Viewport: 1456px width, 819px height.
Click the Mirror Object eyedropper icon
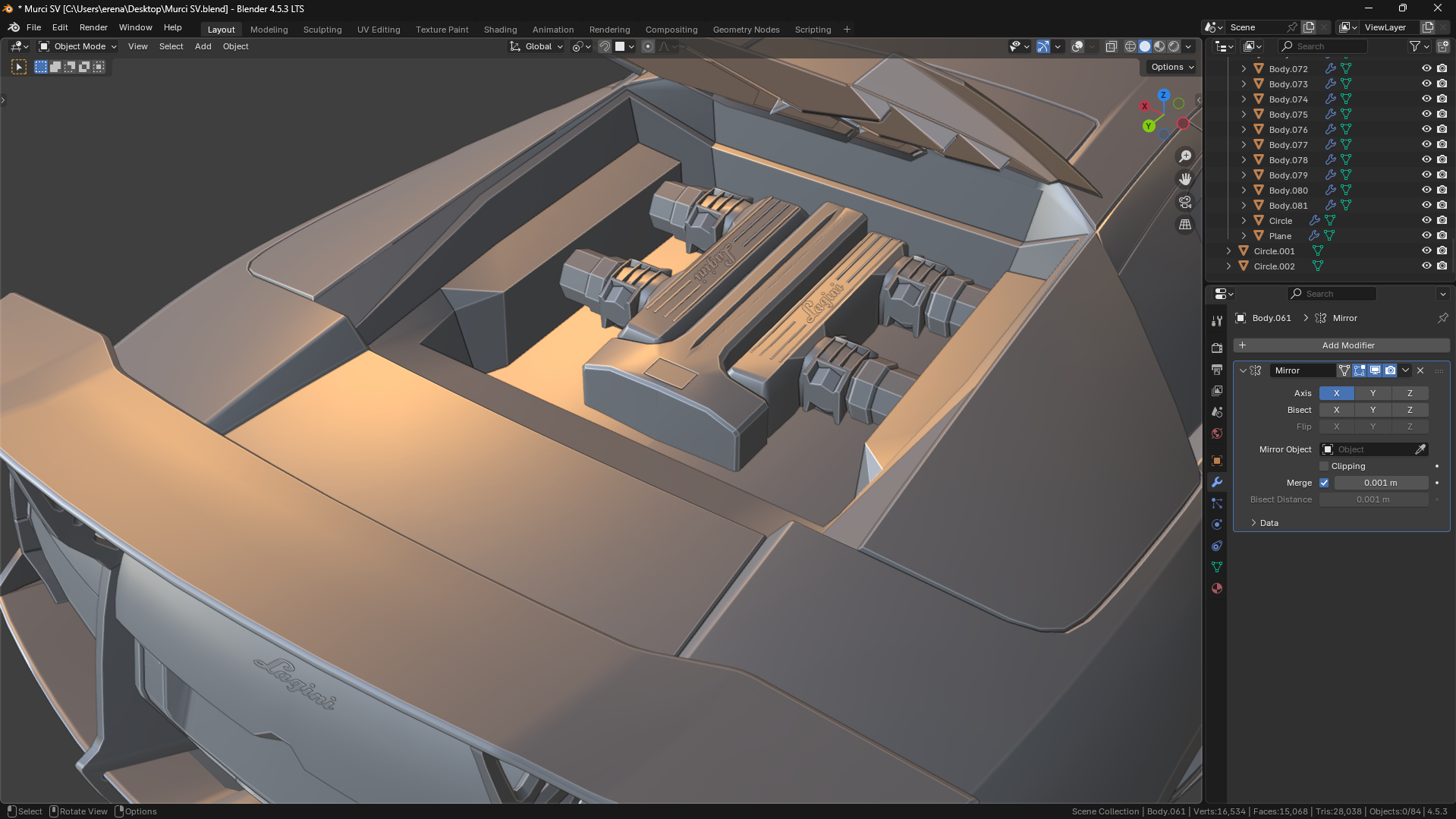(x=1420, y=449)
